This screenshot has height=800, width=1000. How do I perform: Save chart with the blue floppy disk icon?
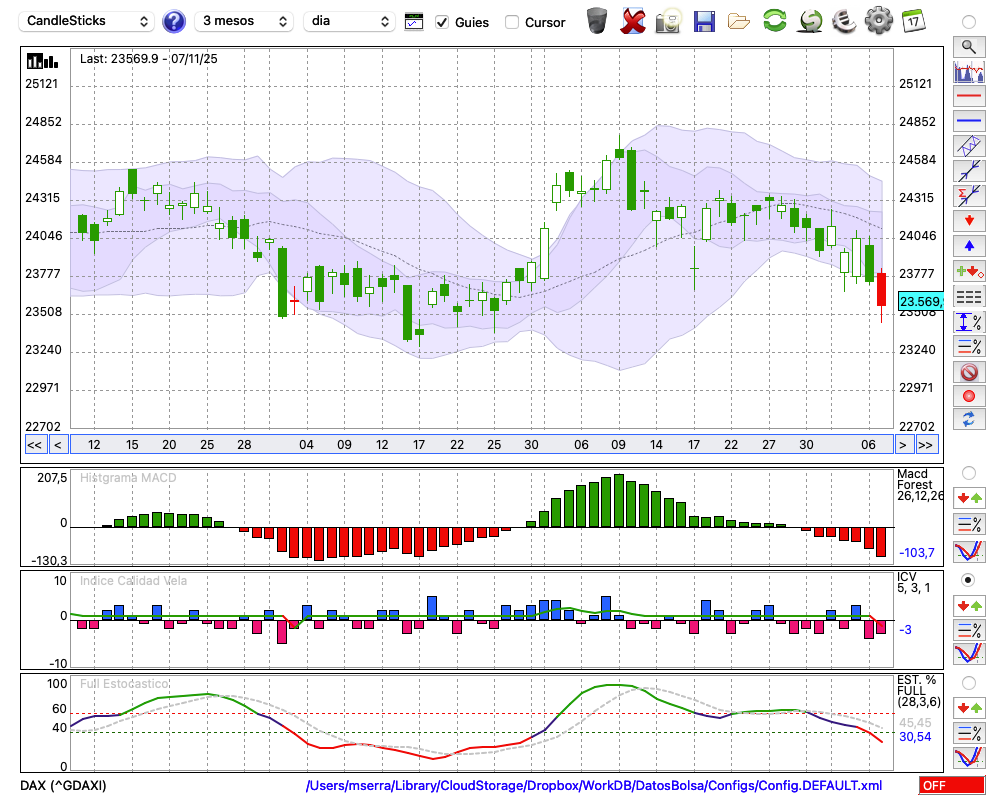(704, 21)
